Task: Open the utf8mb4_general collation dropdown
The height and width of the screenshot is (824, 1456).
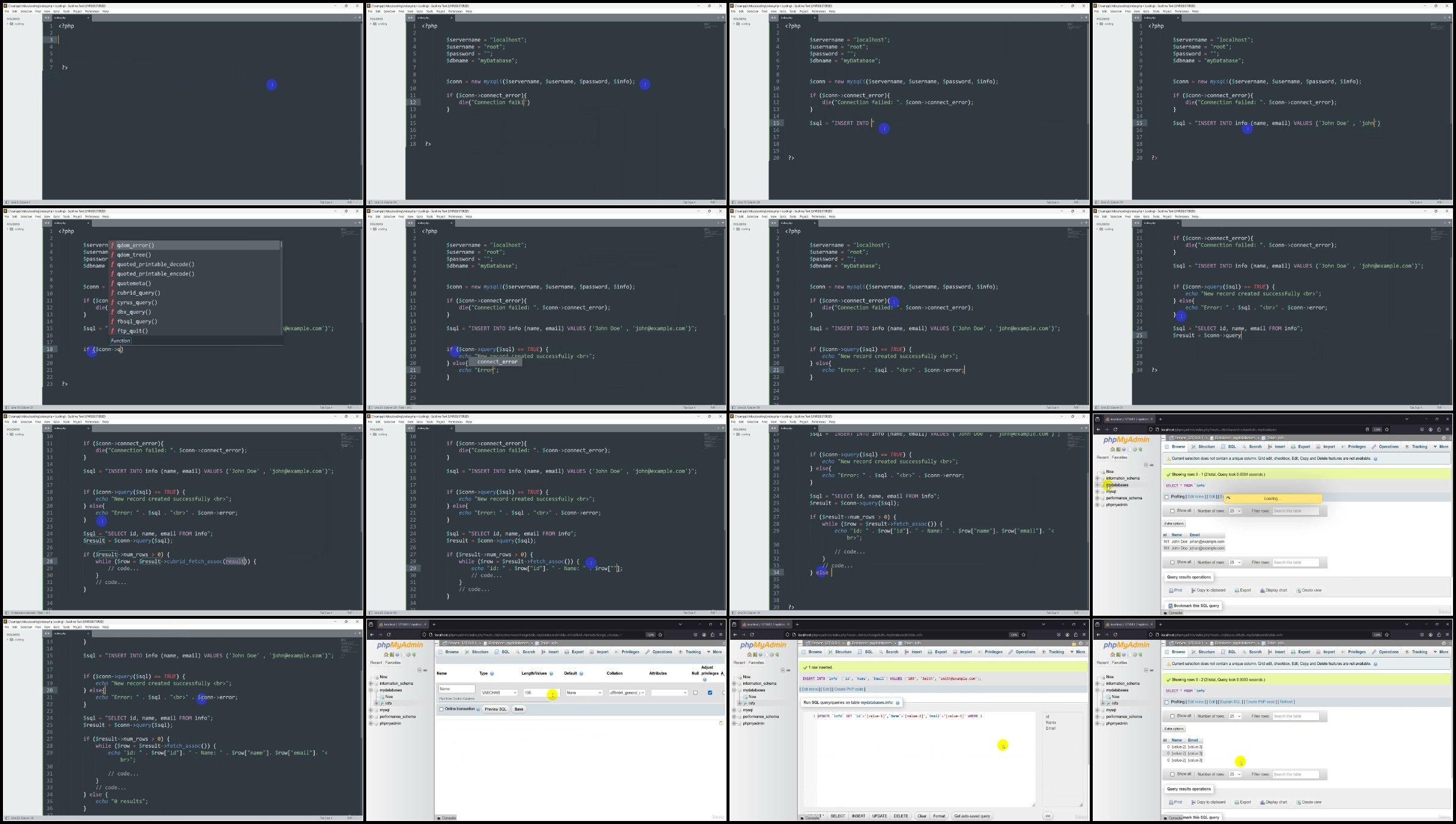Action: point(626,693)
